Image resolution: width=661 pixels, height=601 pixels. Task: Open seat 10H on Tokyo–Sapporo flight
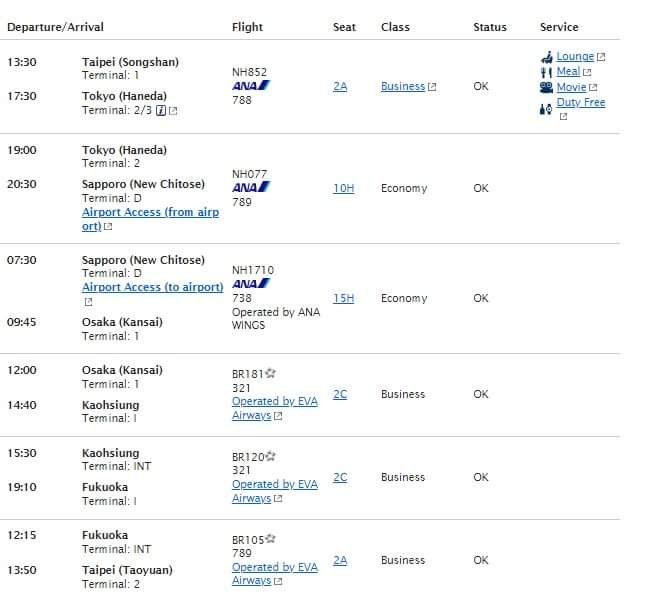[343, 188]
